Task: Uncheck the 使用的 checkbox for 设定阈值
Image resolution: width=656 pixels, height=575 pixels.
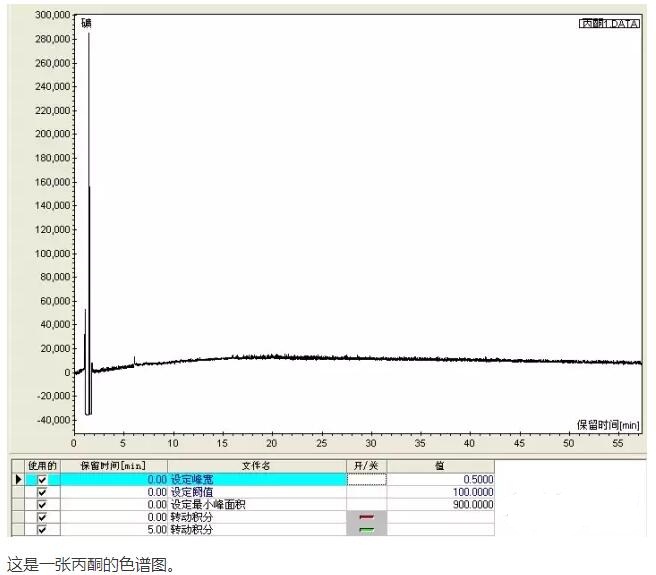Action: point(42,492)
